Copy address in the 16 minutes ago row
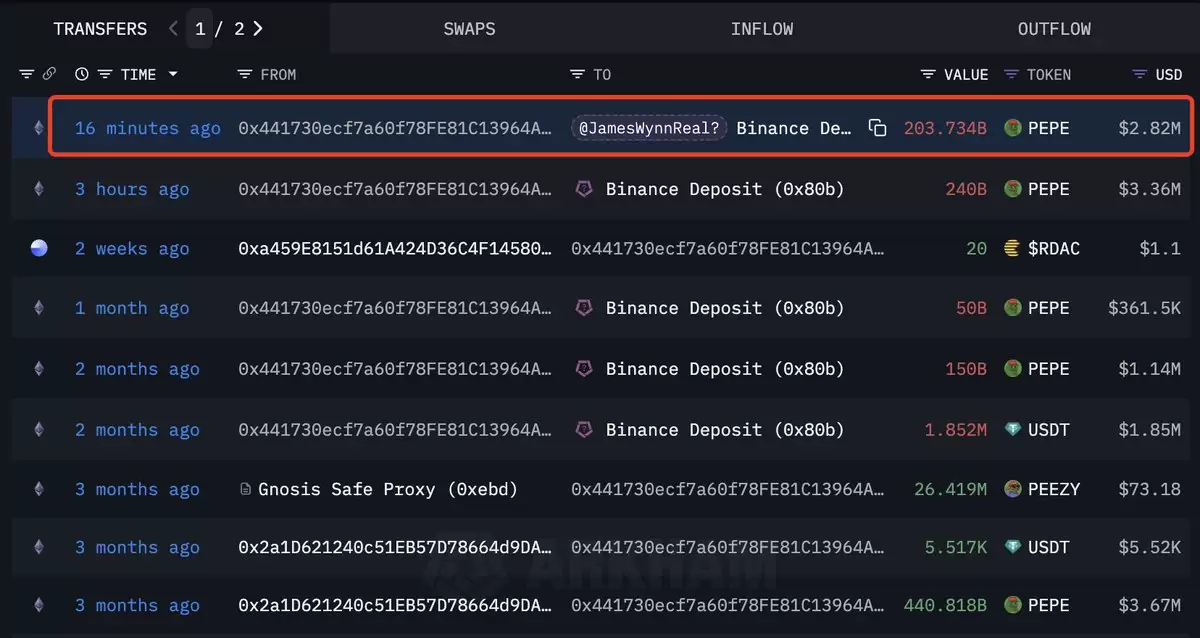This screenshot has height=638, width=1200. 877,128
